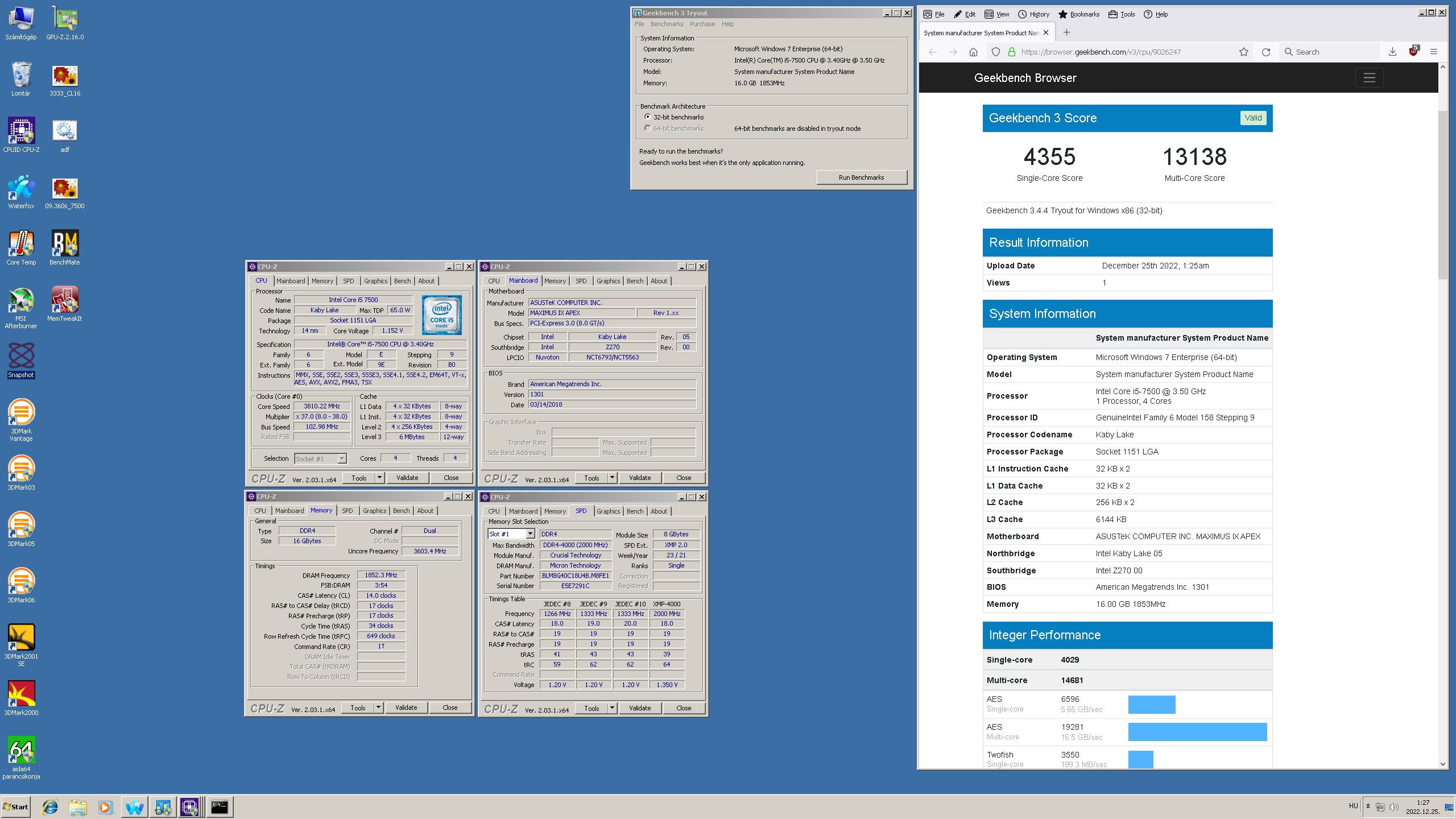Open the Windows Start button
Screen dimensions: 1456x819
(16, 806)
